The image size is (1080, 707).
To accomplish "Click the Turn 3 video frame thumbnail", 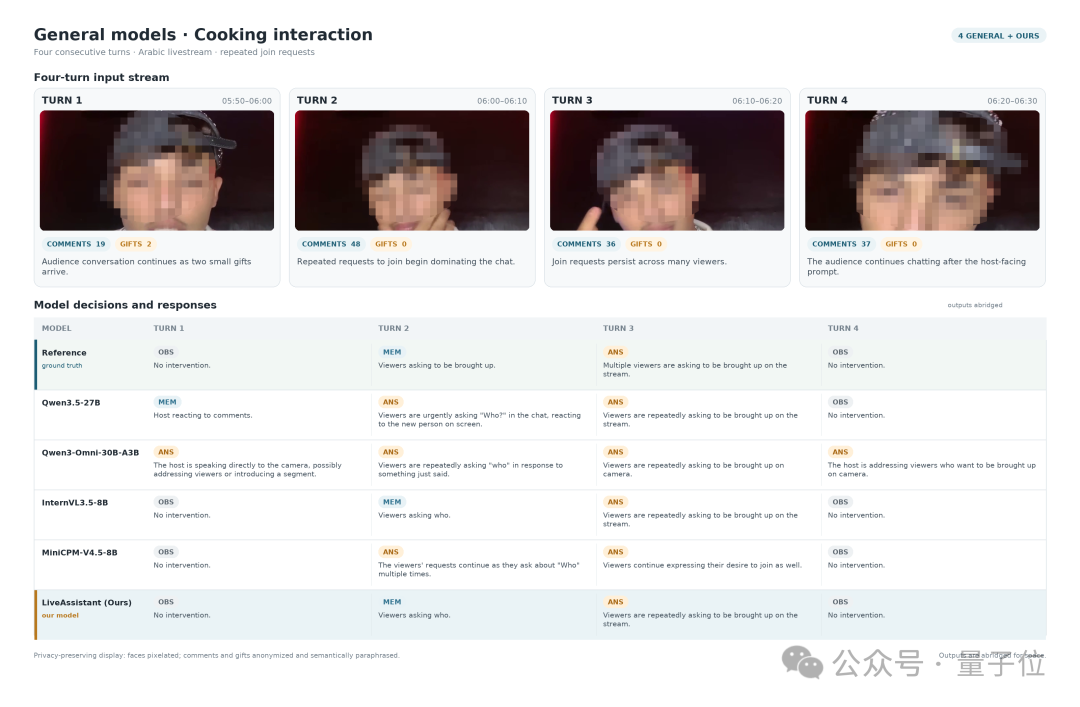I will coord(667,170).
